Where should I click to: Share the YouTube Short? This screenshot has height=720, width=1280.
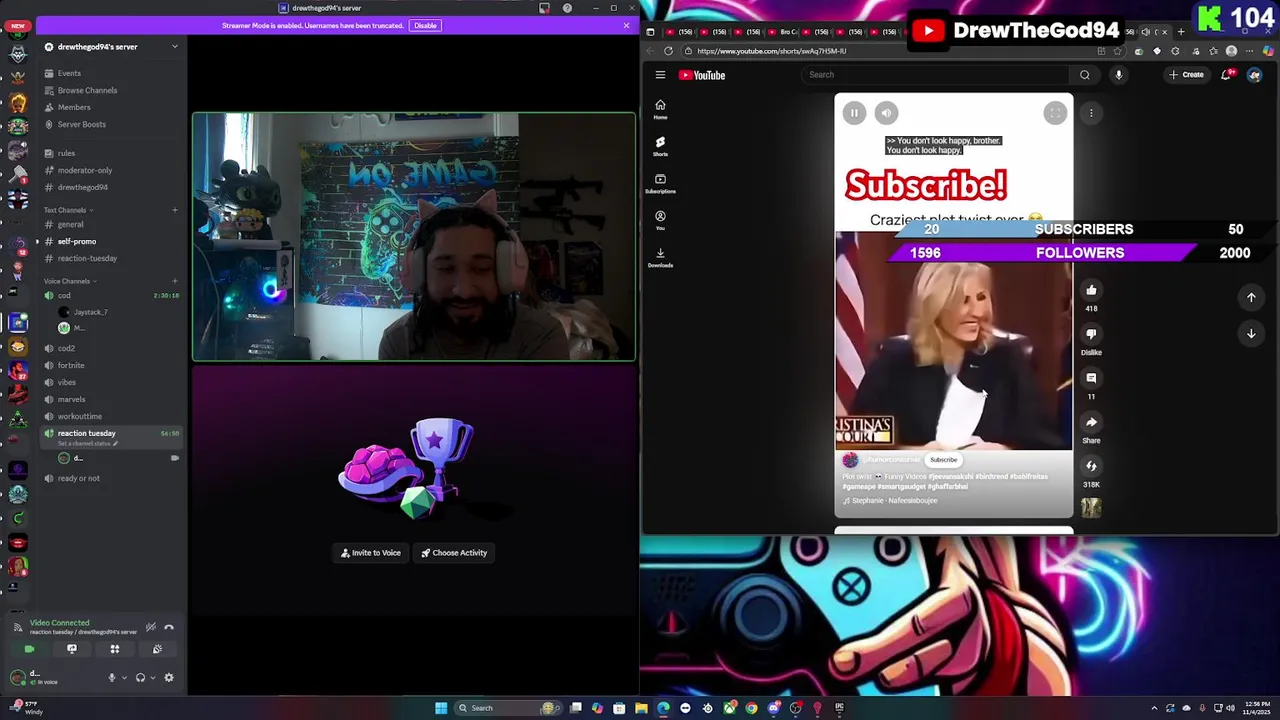click(x=1091, y=422)
